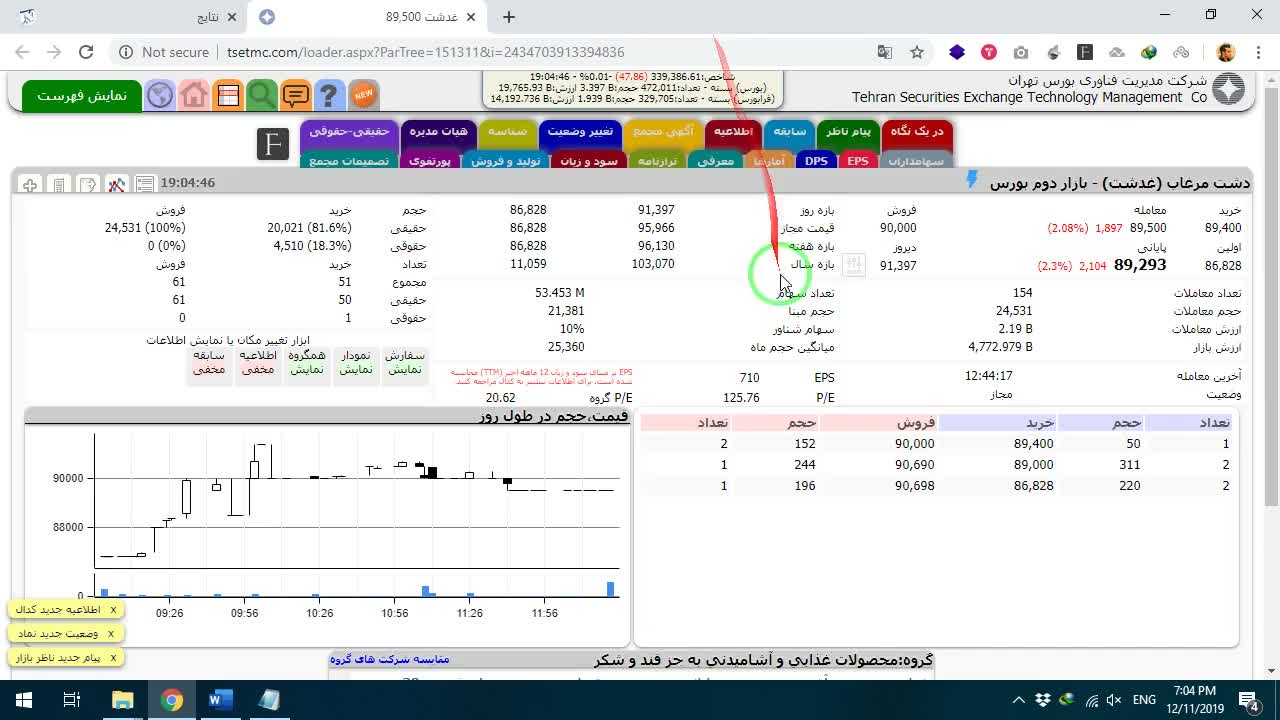Open the معرفی tab
Viewport: 1280px width, 720px height.
(x=714, y=161)
